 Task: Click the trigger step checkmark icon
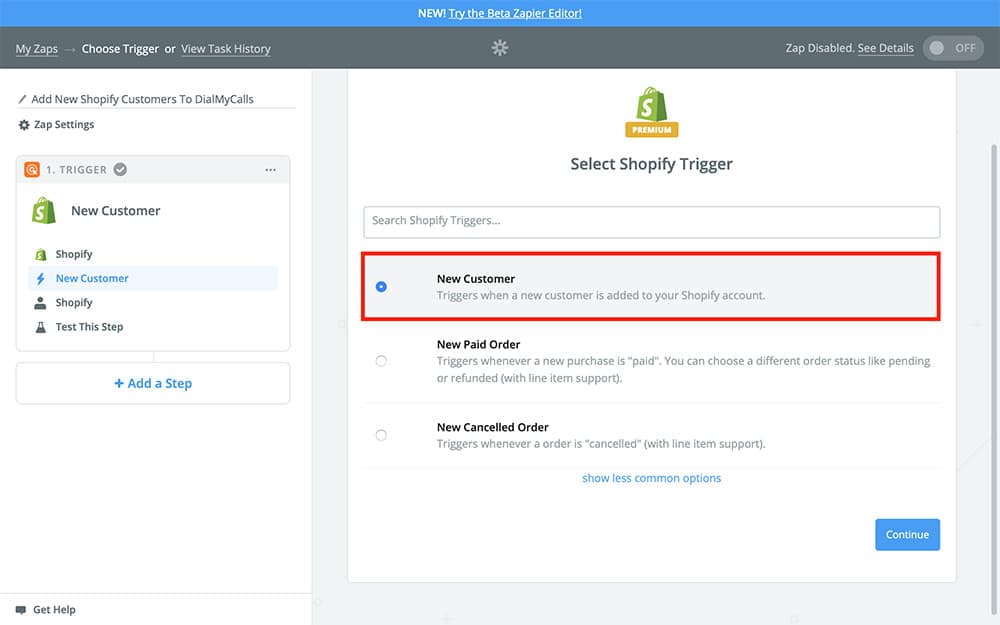click(120, 170)
